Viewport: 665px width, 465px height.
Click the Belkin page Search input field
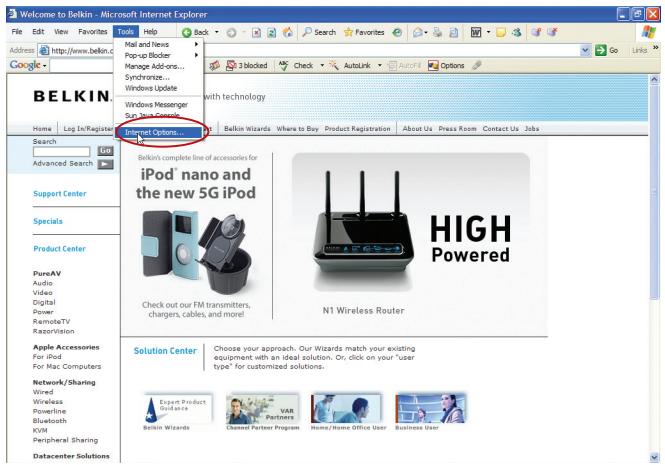pyautogui.click(x=61, y=151)
